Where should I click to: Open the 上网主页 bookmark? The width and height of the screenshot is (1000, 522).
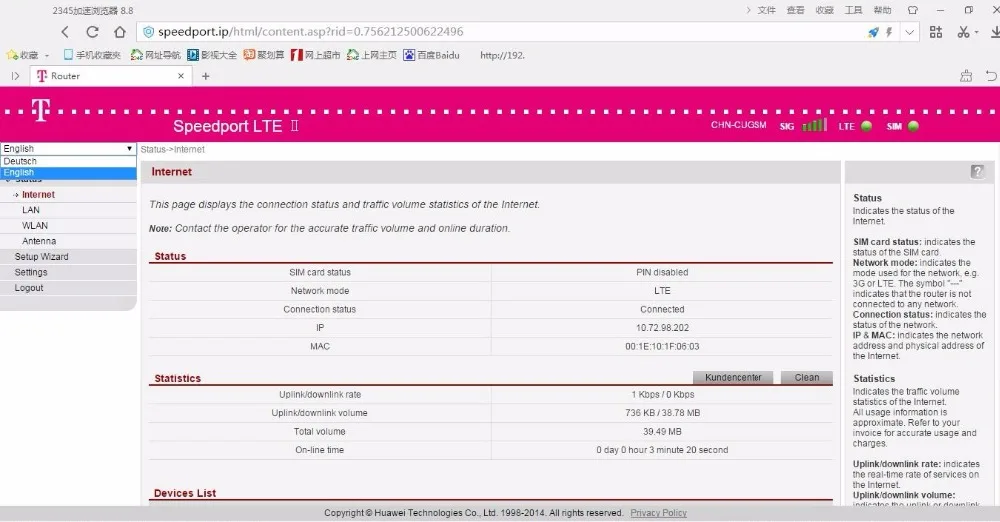click(x=372, y=56)
